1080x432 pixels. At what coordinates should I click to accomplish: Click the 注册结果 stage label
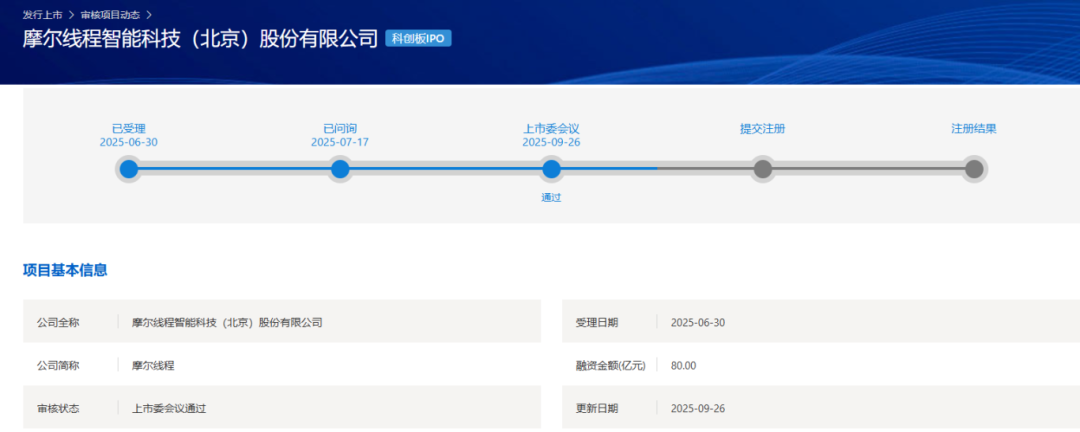click(973, 129)
